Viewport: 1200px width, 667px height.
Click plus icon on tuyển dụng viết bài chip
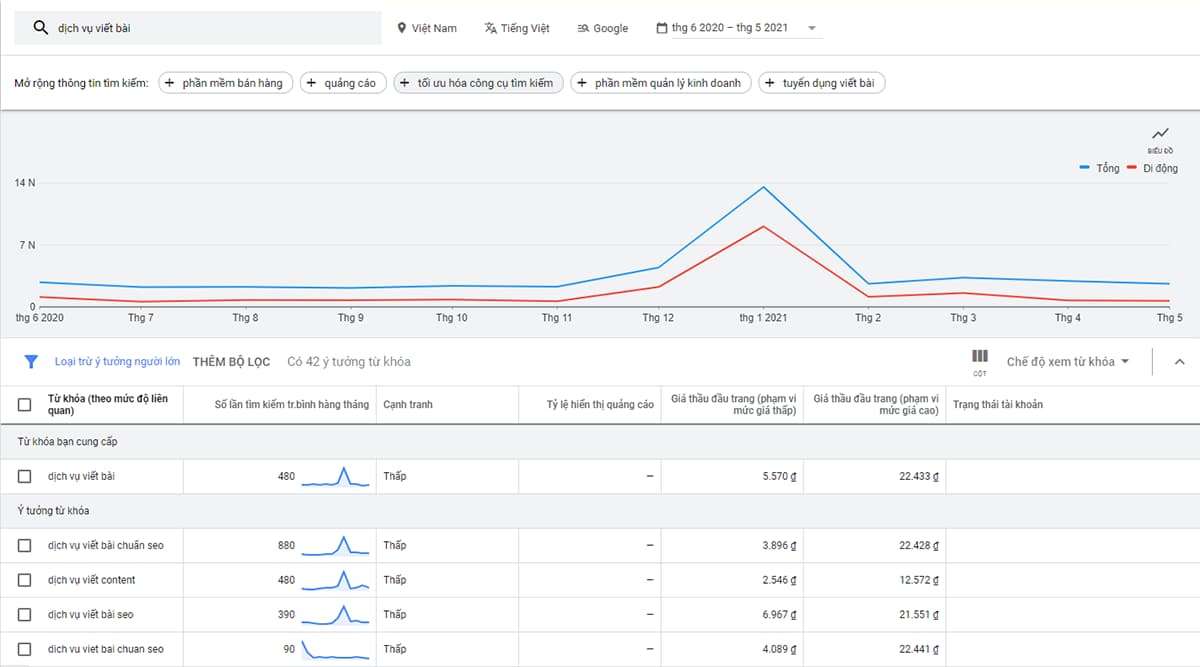[770, 83]
